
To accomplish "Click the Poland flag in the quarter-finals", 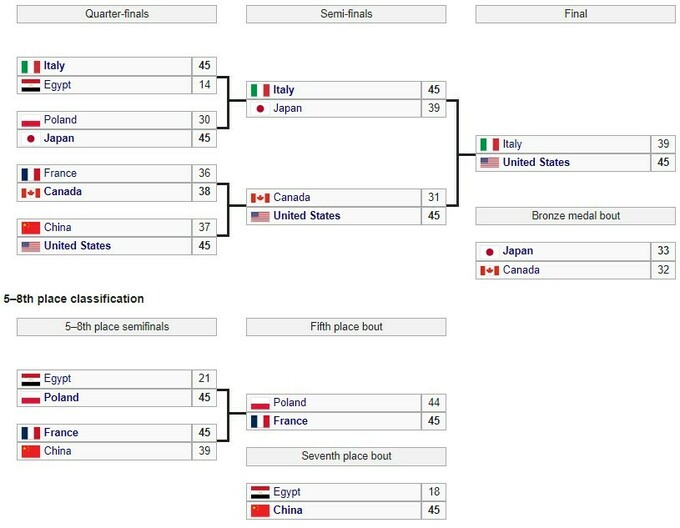I will point(30,120).
